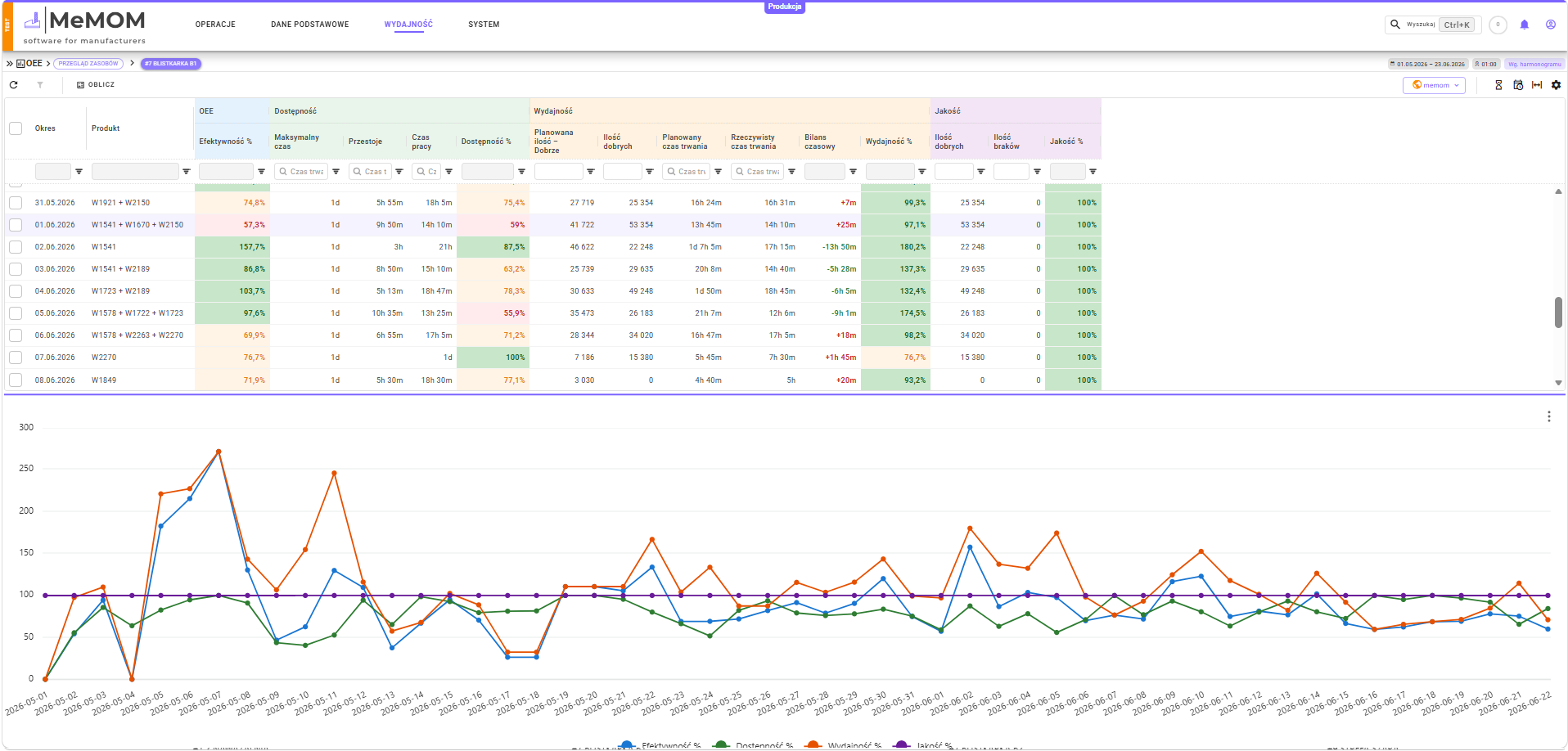Screen dimensions: 1568x751
Task: Select the checkbox for row 05.06.2026
Action: tap(16, 313)
